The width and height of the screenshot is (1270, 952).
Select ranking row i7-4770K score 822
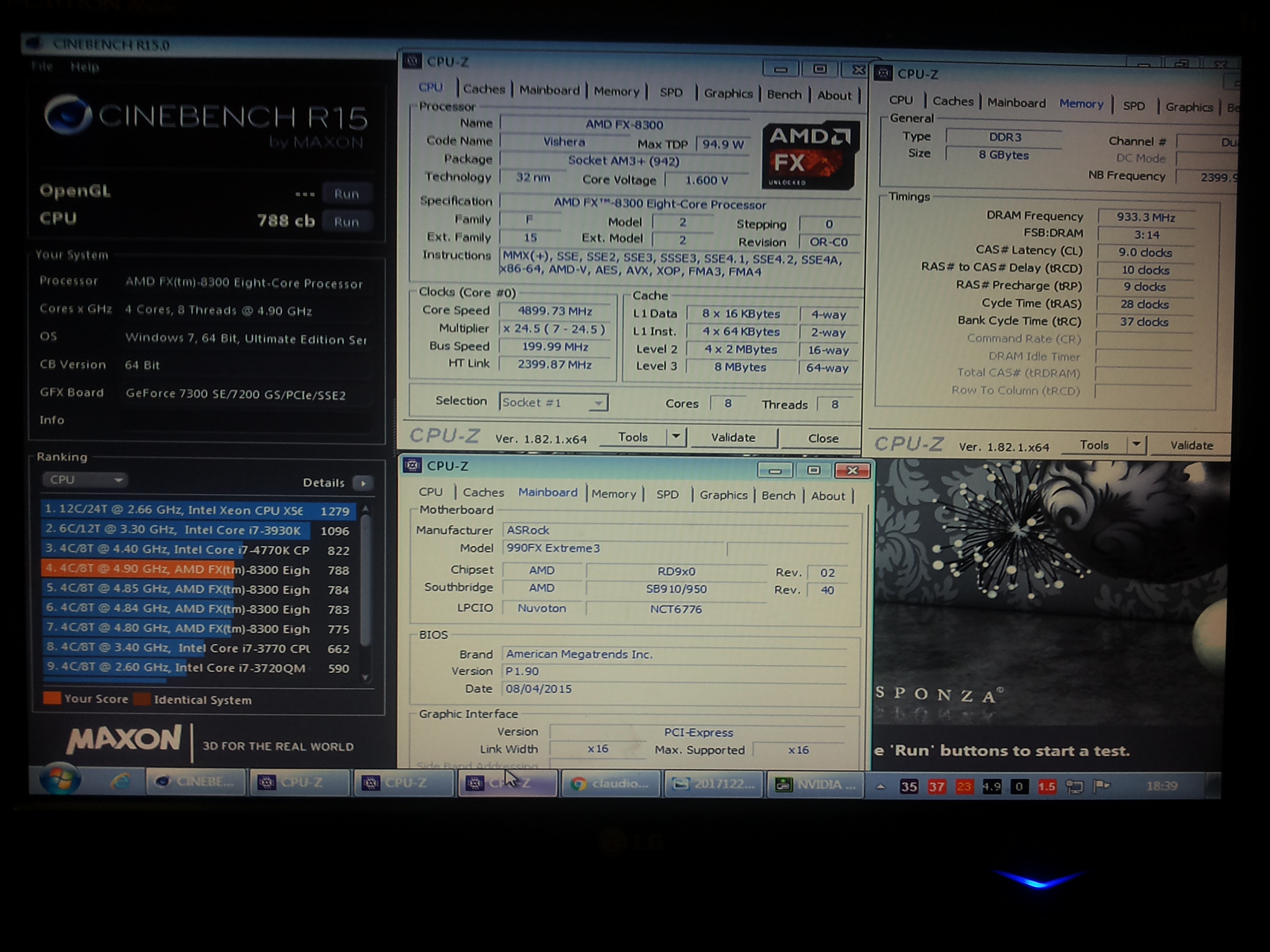(198, 550)
